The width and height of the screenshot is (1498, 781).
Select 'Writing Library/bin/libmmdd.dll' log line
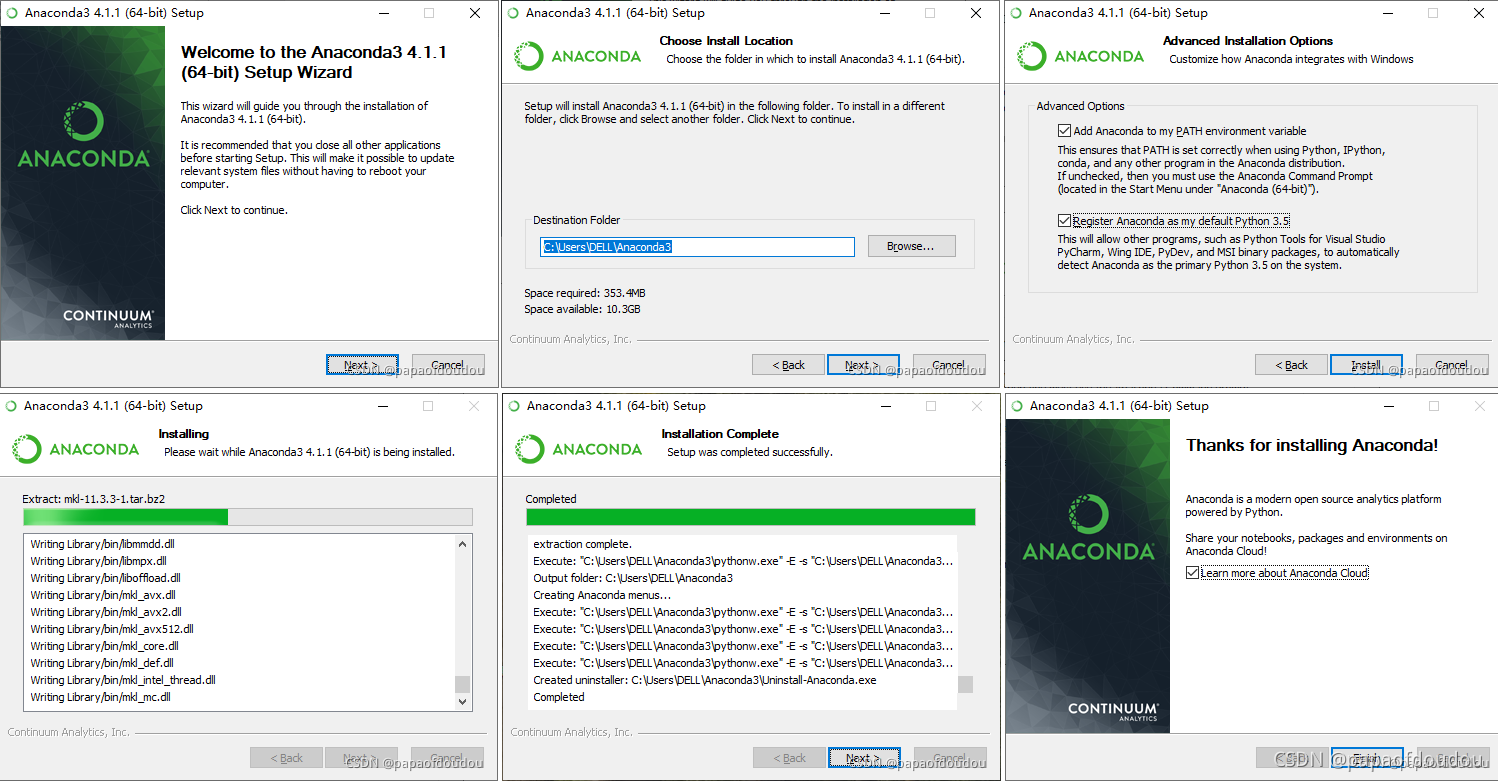tap(102, 544)
